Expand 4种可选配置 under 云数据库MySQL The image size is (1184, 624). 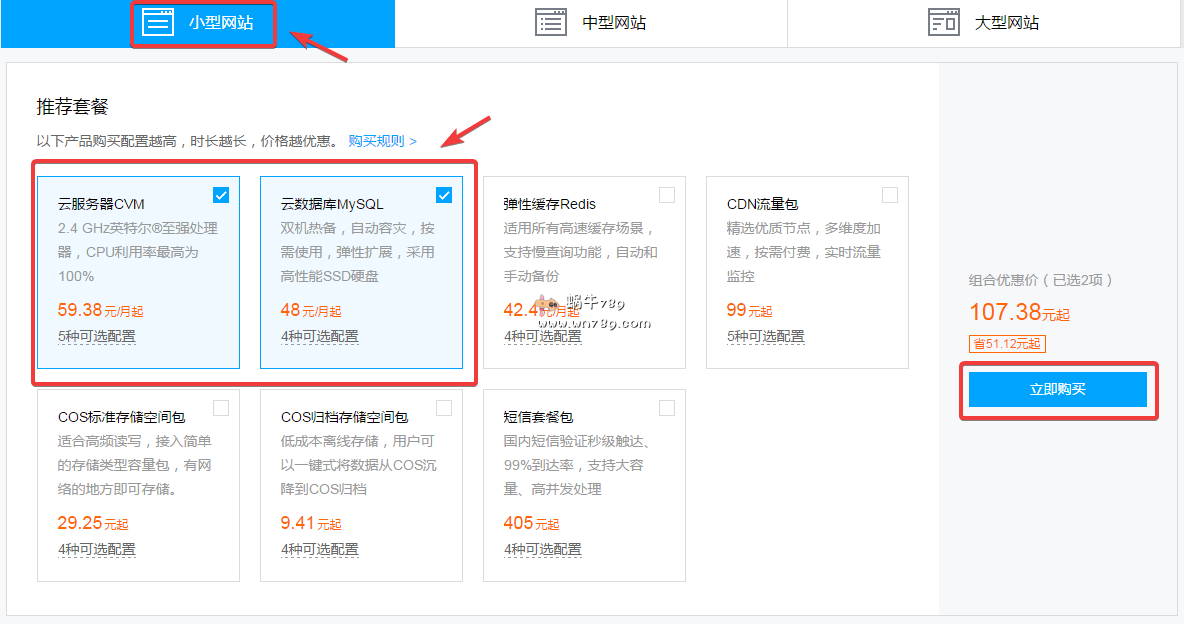coord(320,336)
